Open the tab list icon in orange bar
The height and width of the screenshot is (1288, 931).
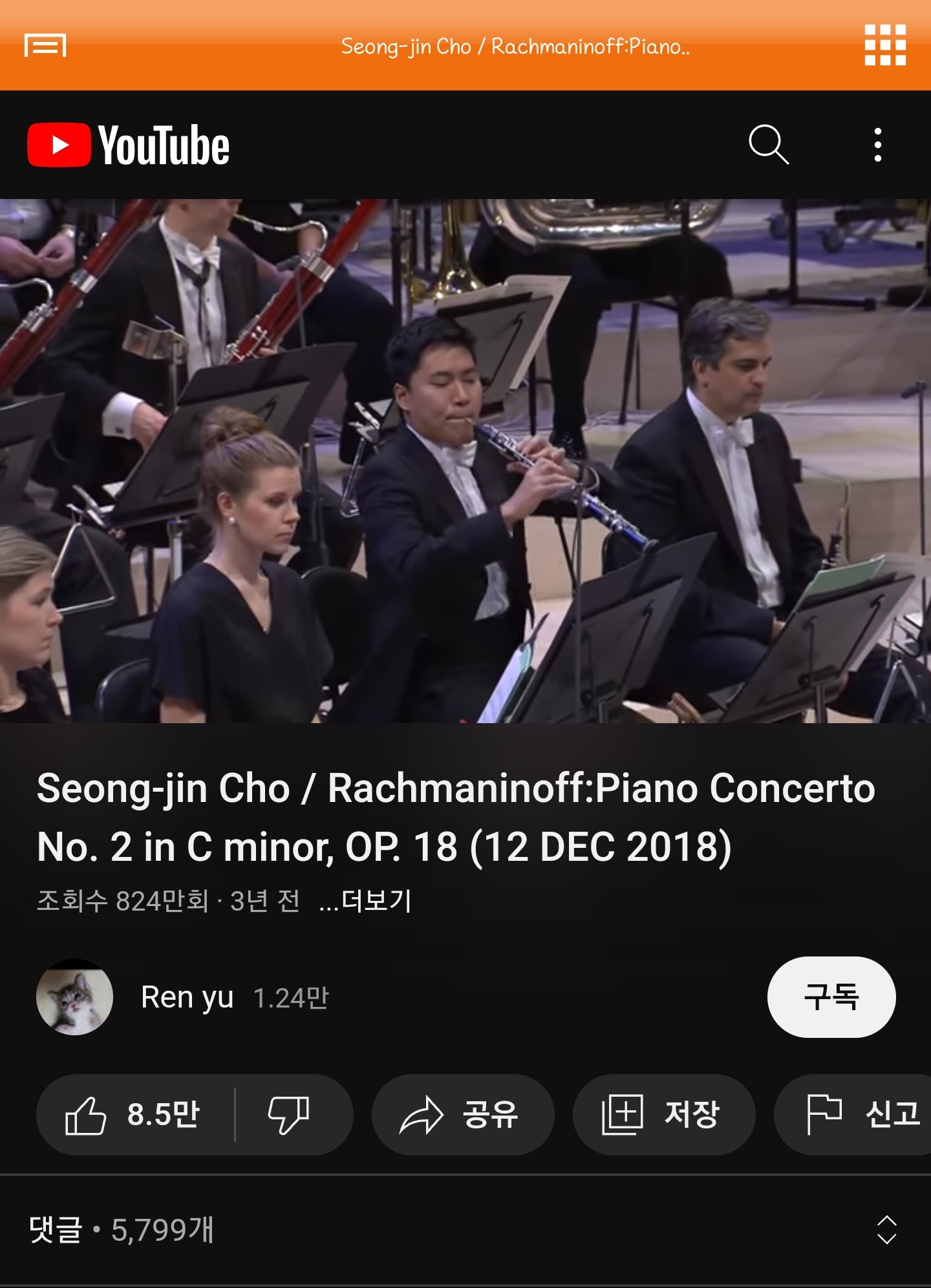(45, 45)
